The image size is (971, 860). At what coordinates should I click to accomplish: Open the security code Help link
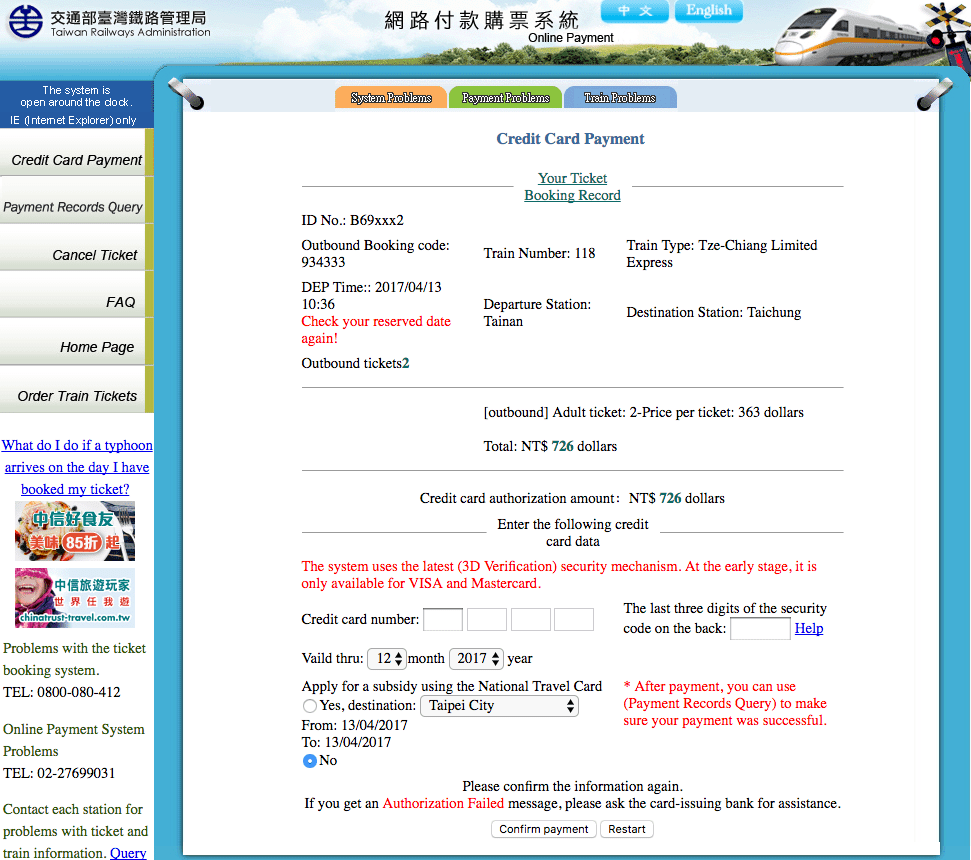coord(809,628)
